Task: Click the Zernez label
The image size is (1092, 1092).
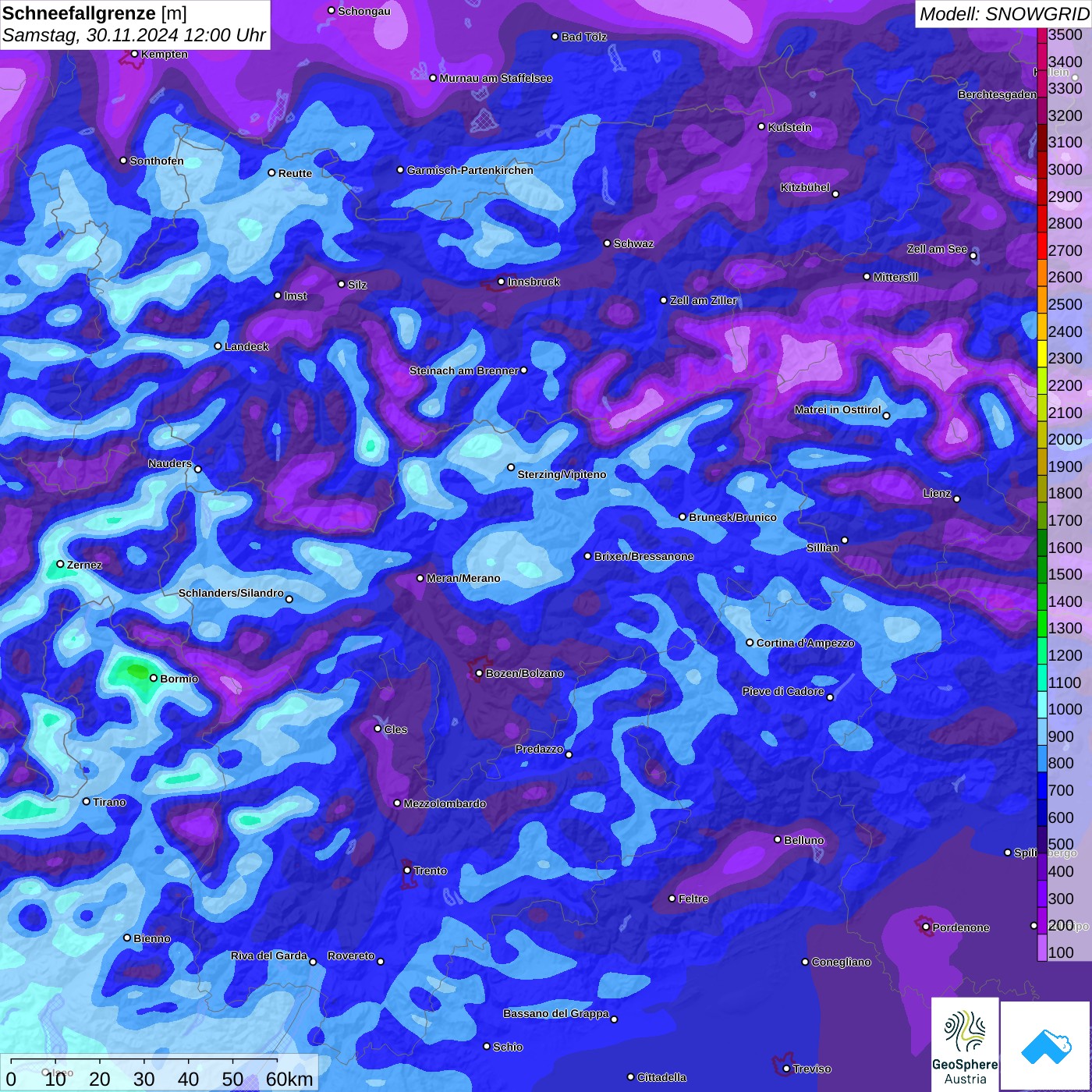Action: [84, 565]
